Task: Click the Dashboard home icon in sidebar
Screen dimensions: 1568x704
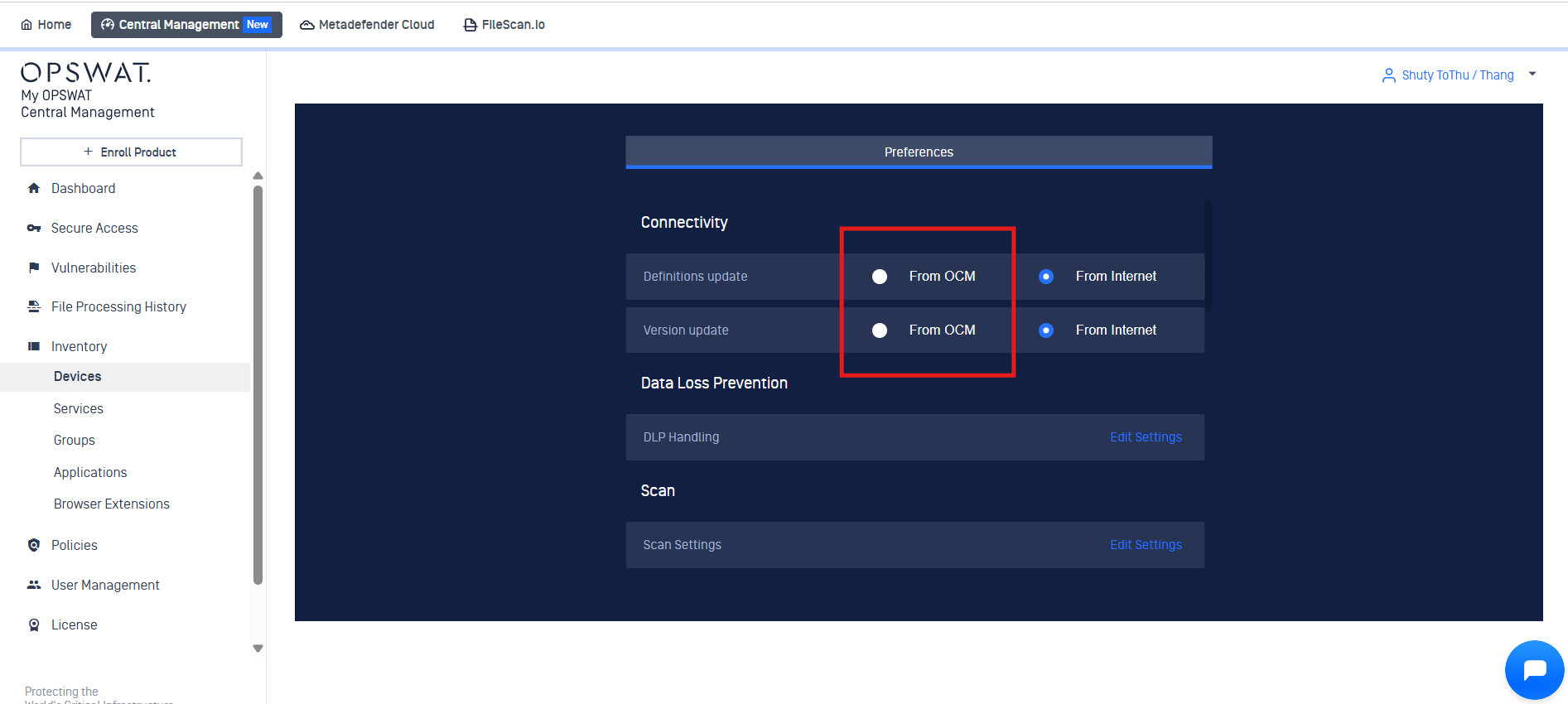Action: (x=34, y=188)
